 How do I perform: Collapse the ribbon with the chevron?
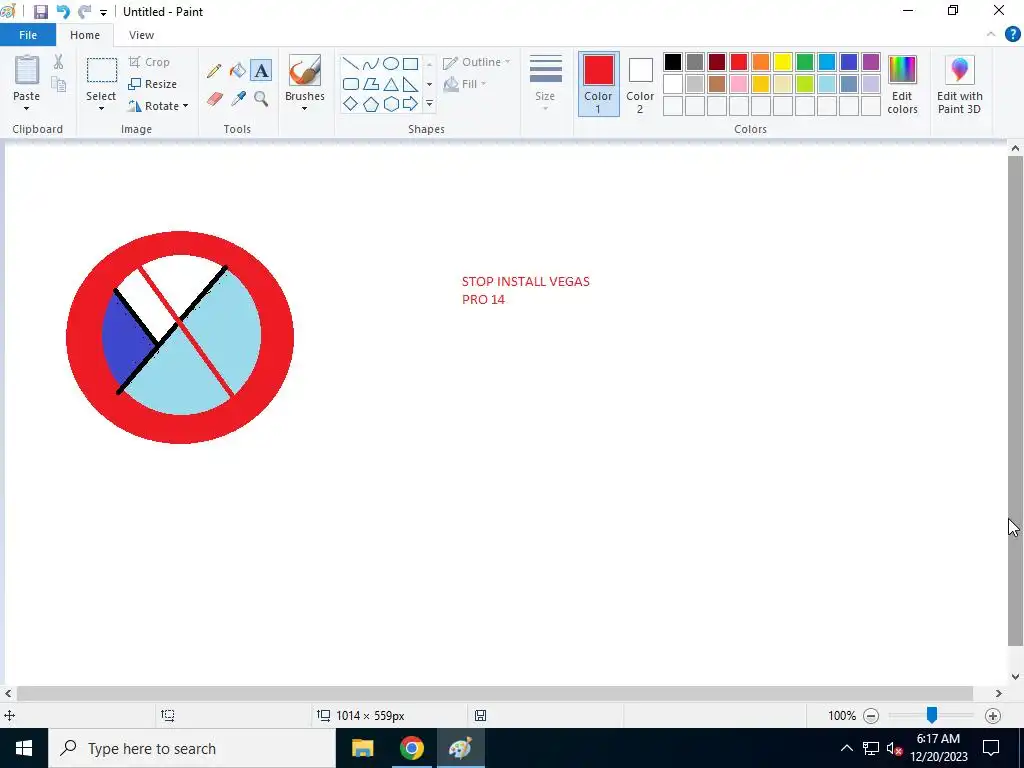pyautogui.click(x=991, y=35)
